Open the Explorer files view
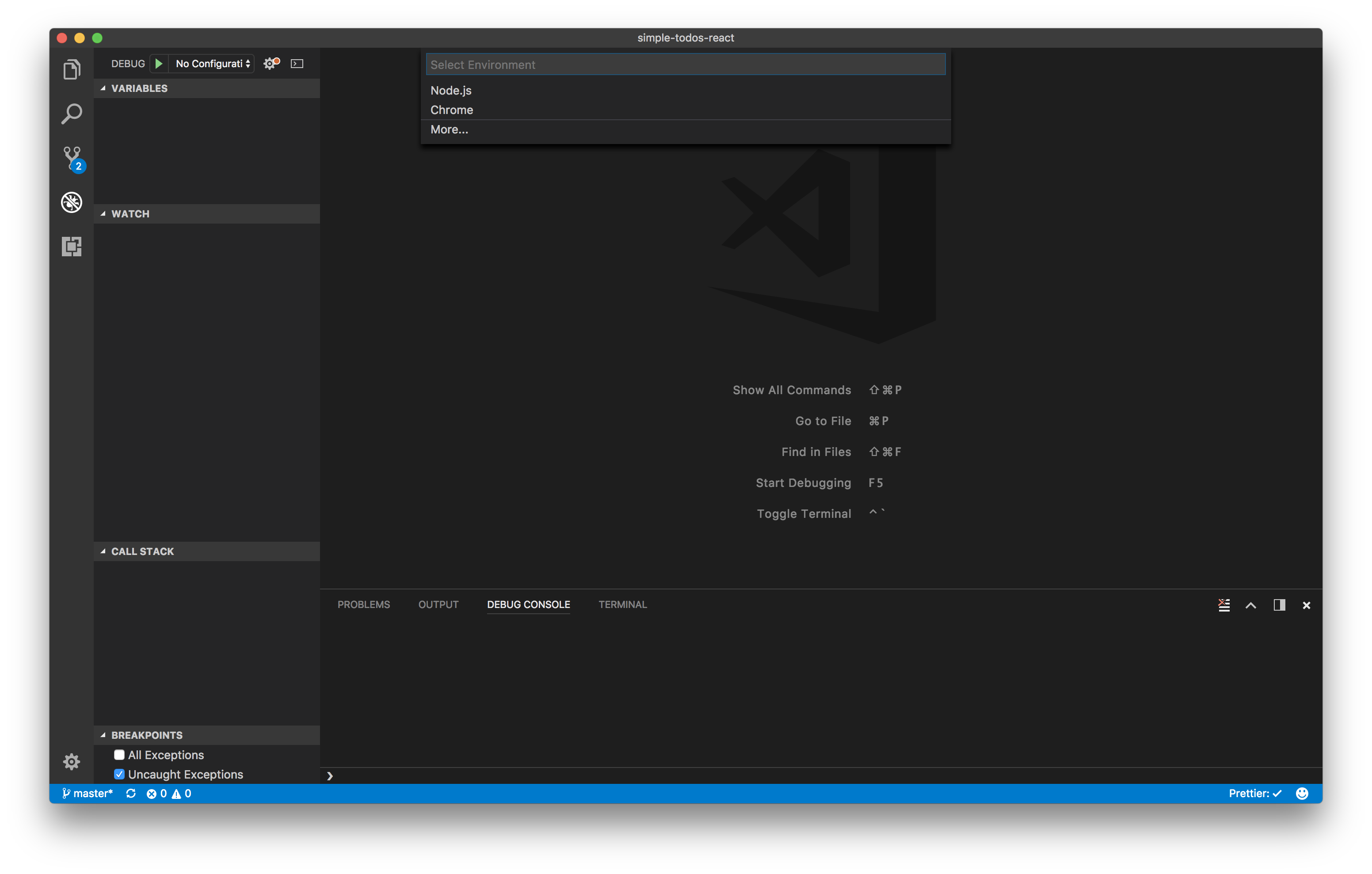 (72, 69)
